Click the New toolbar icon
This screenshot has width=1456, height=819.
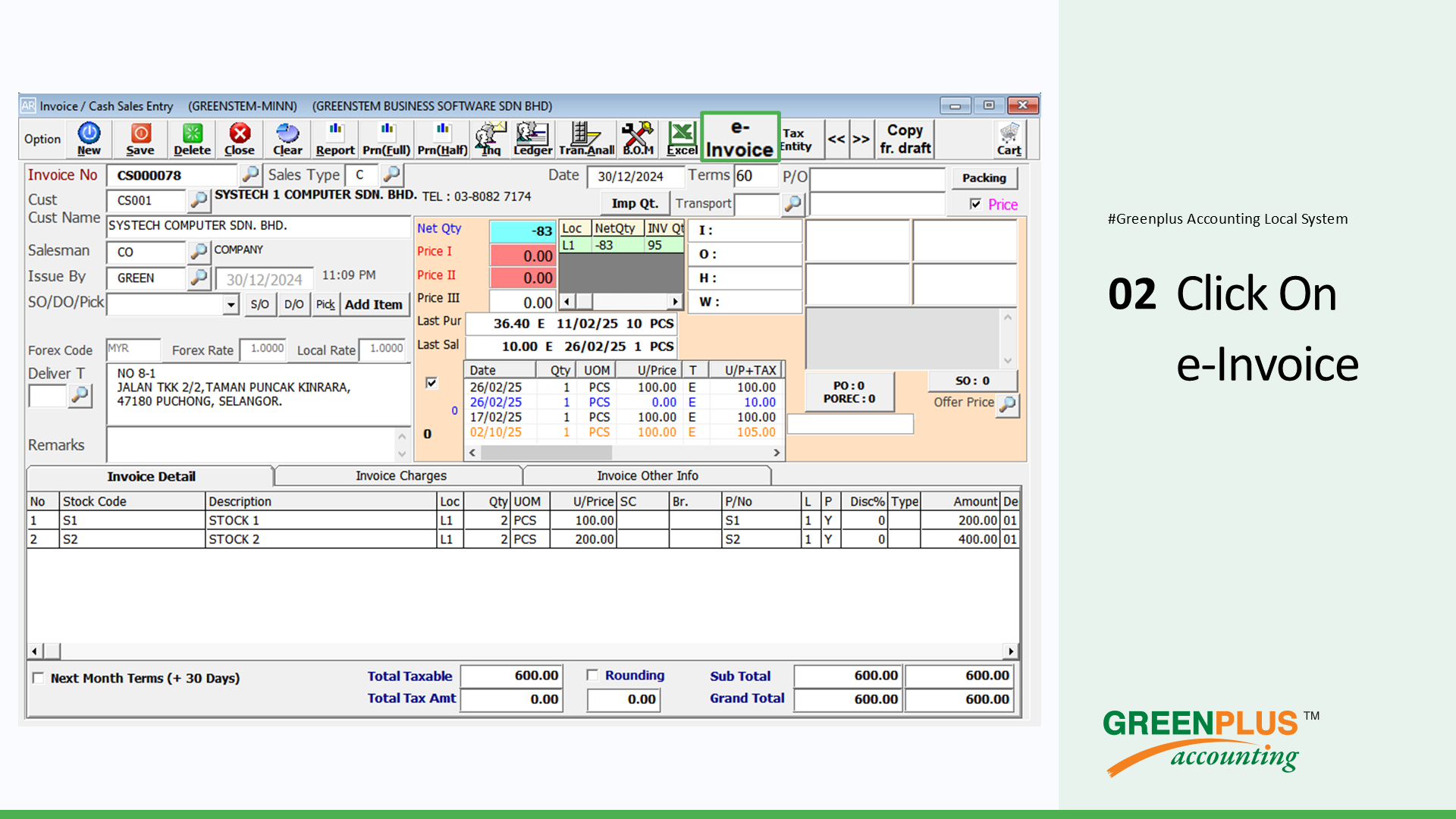89,139
